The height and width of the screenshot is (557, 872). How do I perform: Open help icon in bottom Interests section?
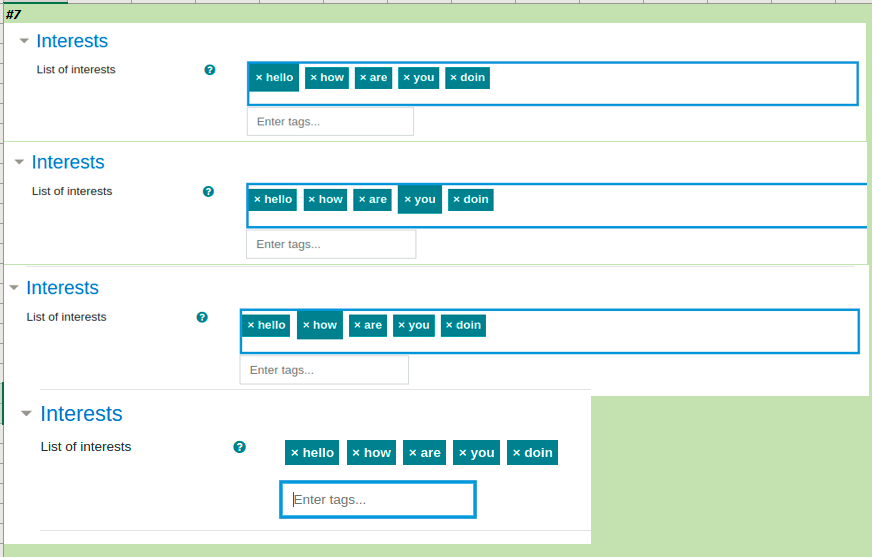(x=239, y=447)
